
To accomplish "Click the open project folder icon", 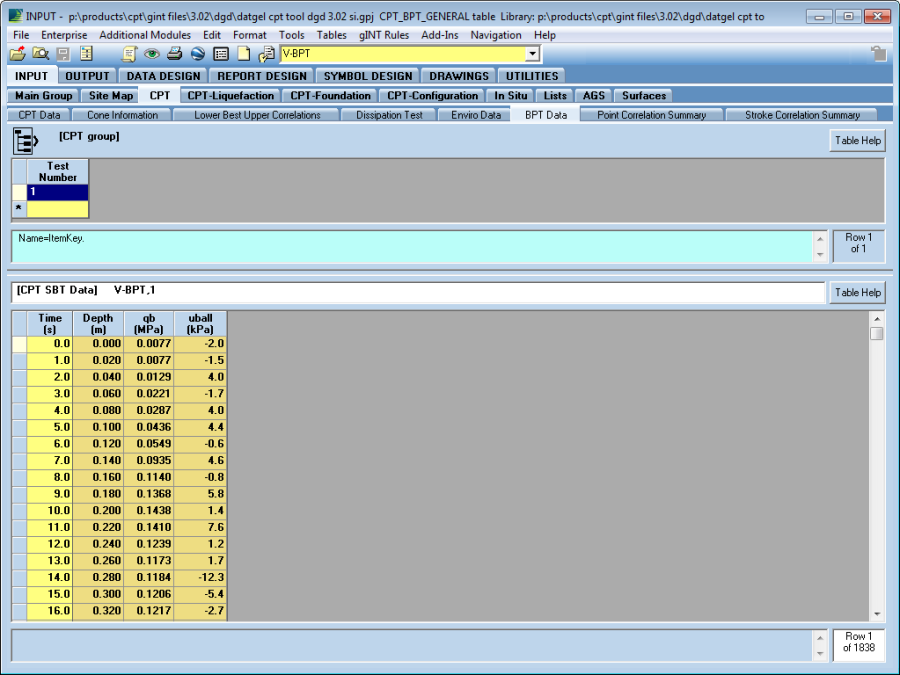I will coord(18,54).
